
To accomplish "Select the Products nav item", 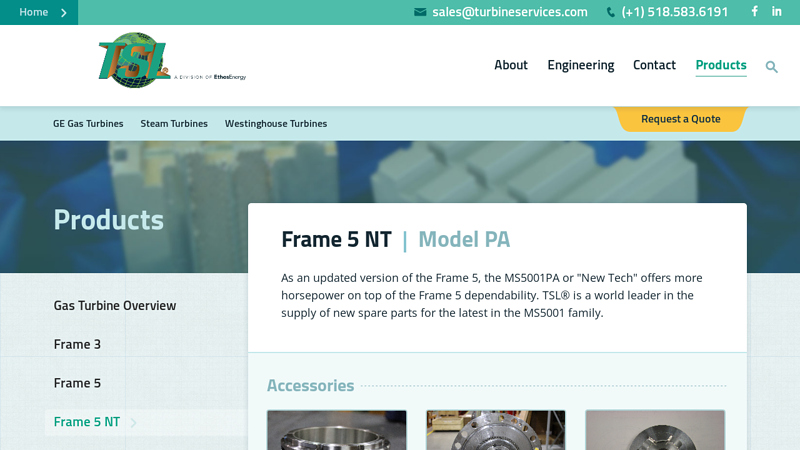I will click(x=721, y=65).
